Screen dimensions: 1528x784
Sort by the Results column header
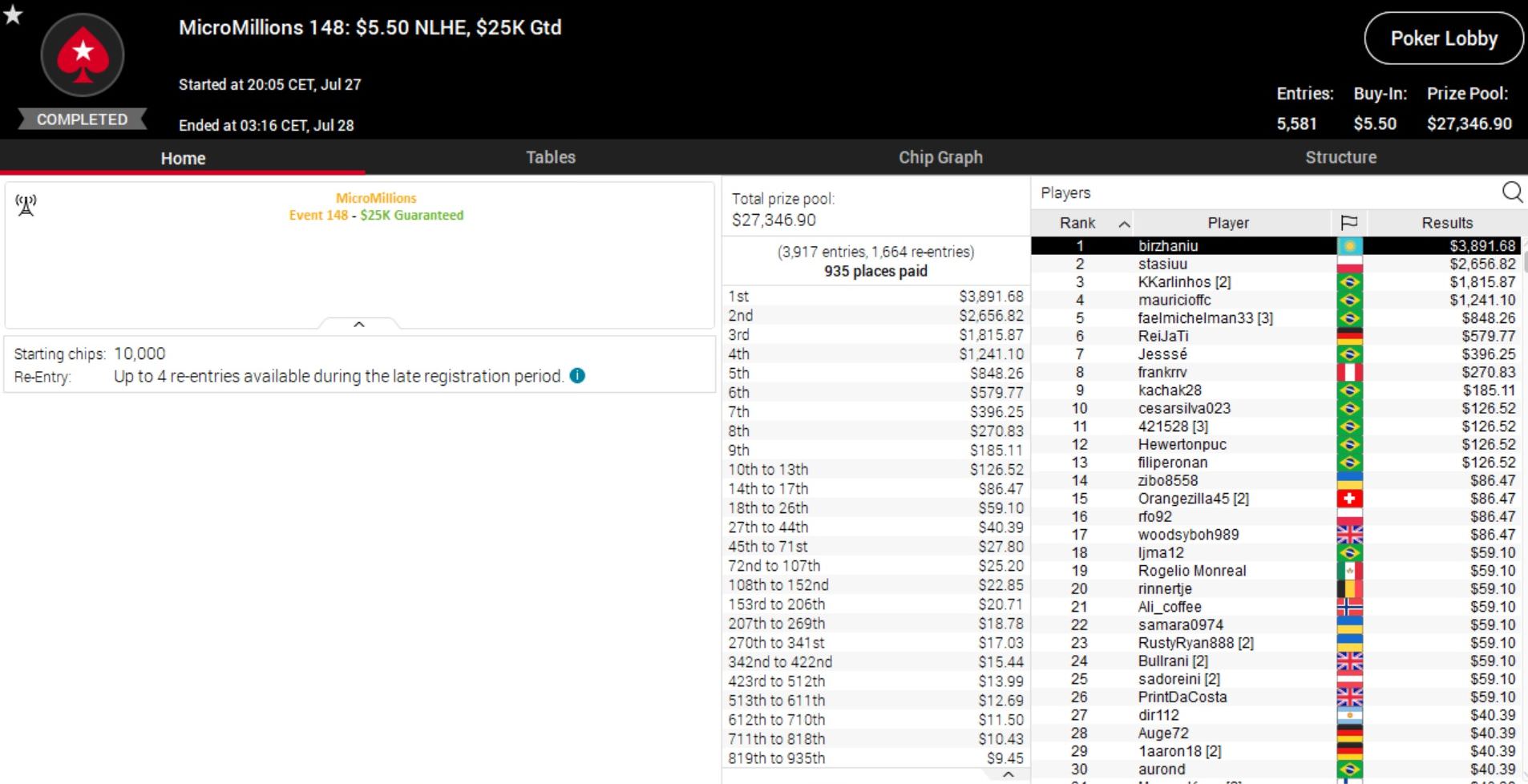(1447, 223)
